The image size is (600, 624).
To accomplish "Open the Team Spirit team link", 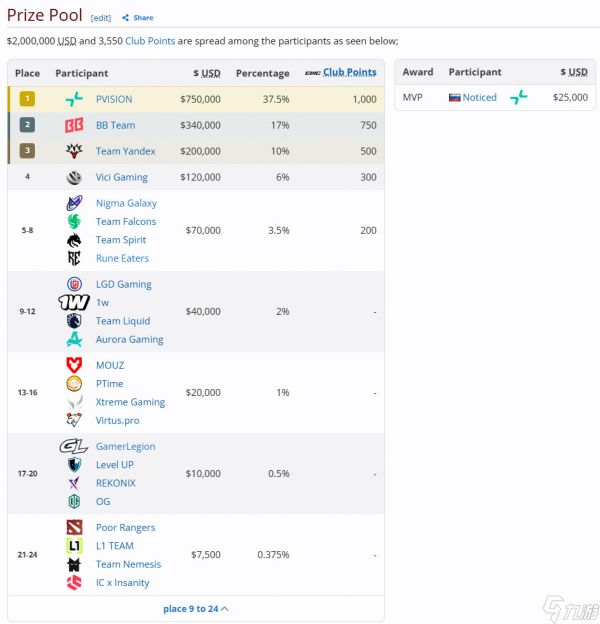I will pos(121,240).
